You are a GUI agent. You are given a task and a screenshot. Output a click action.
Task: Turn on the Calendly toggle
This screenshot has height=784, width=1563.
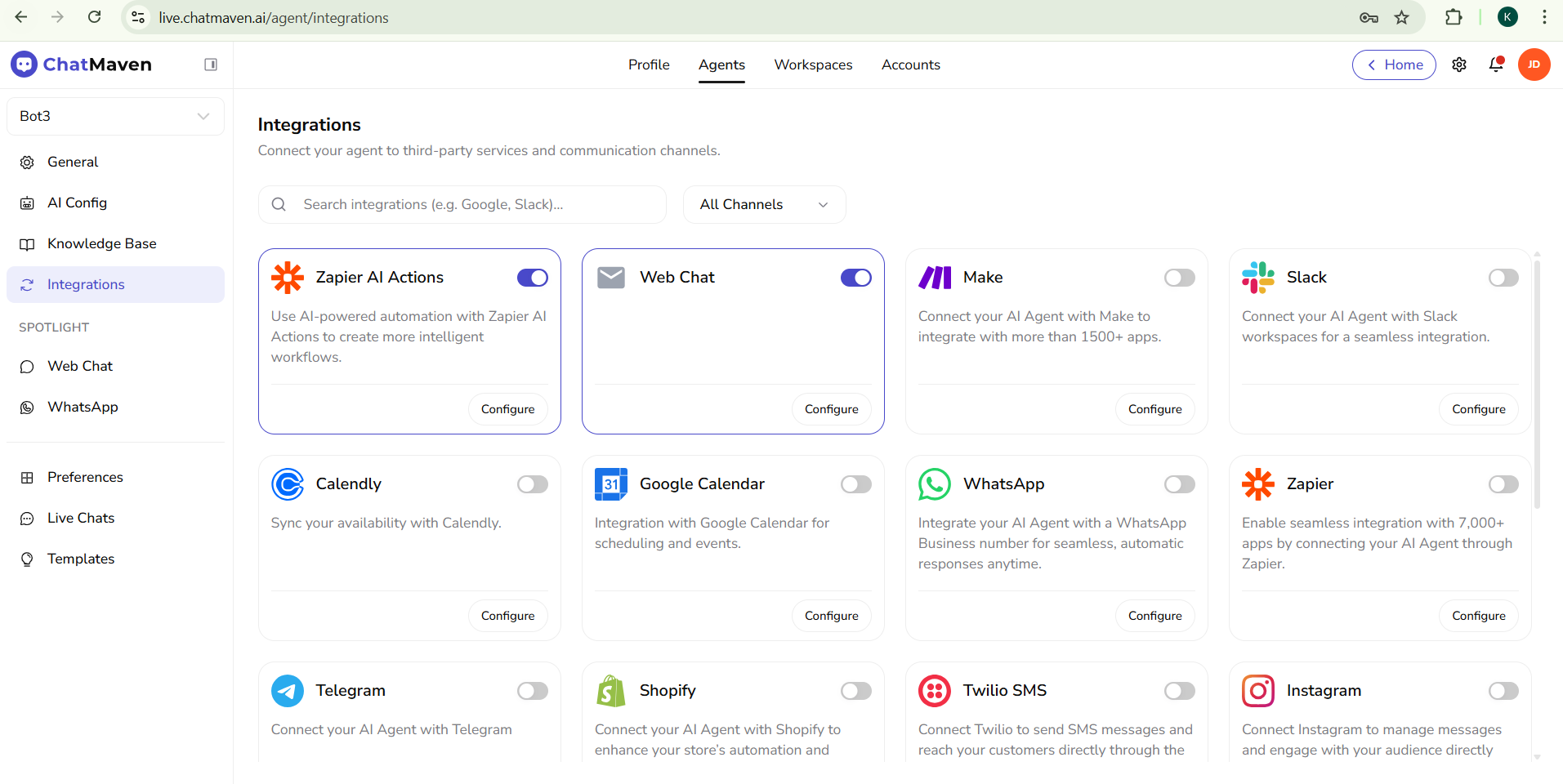point(532,484)
